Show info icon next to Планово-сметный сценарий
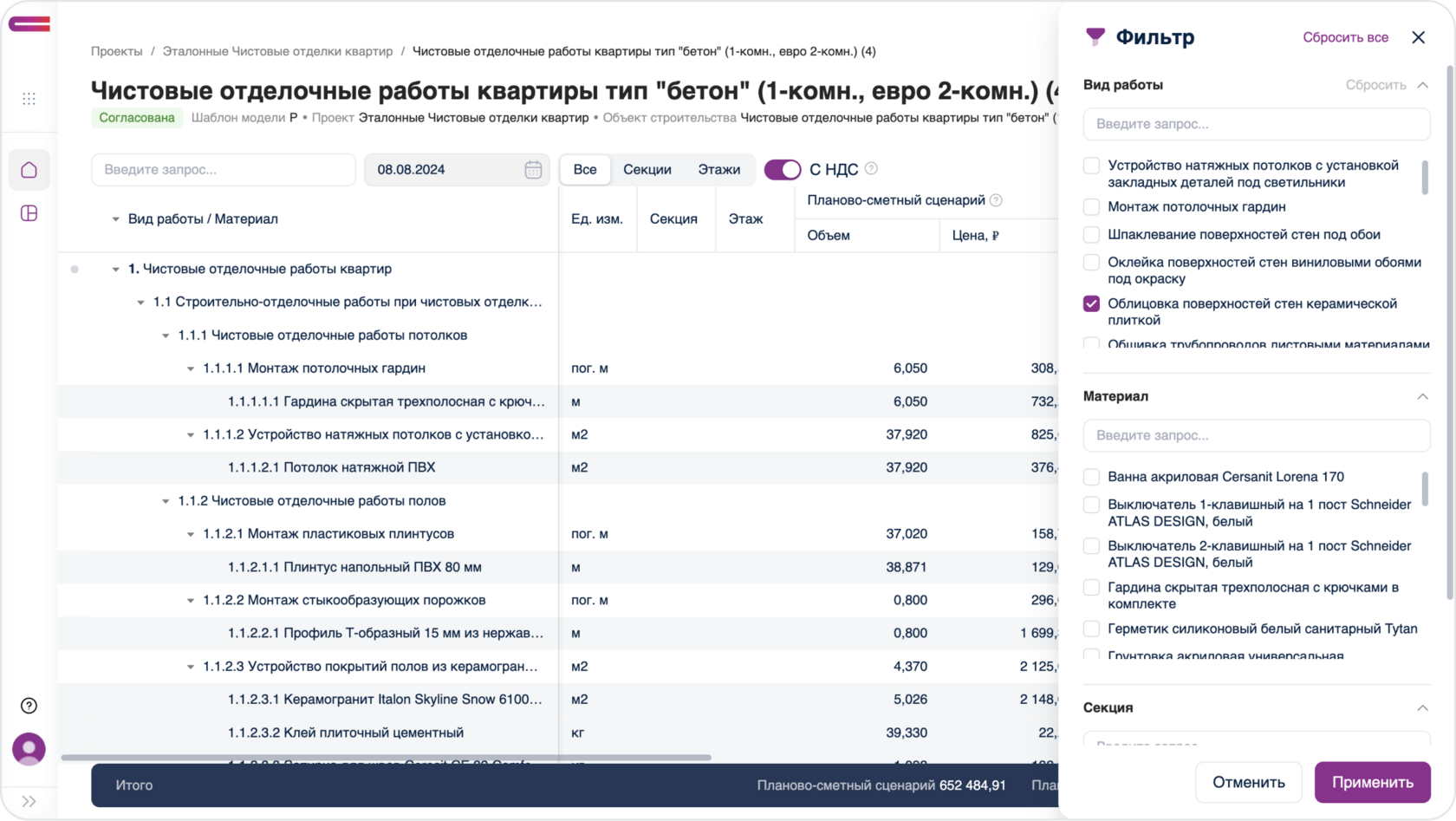This screenshot has height=821, width=1456. point(996,200)
